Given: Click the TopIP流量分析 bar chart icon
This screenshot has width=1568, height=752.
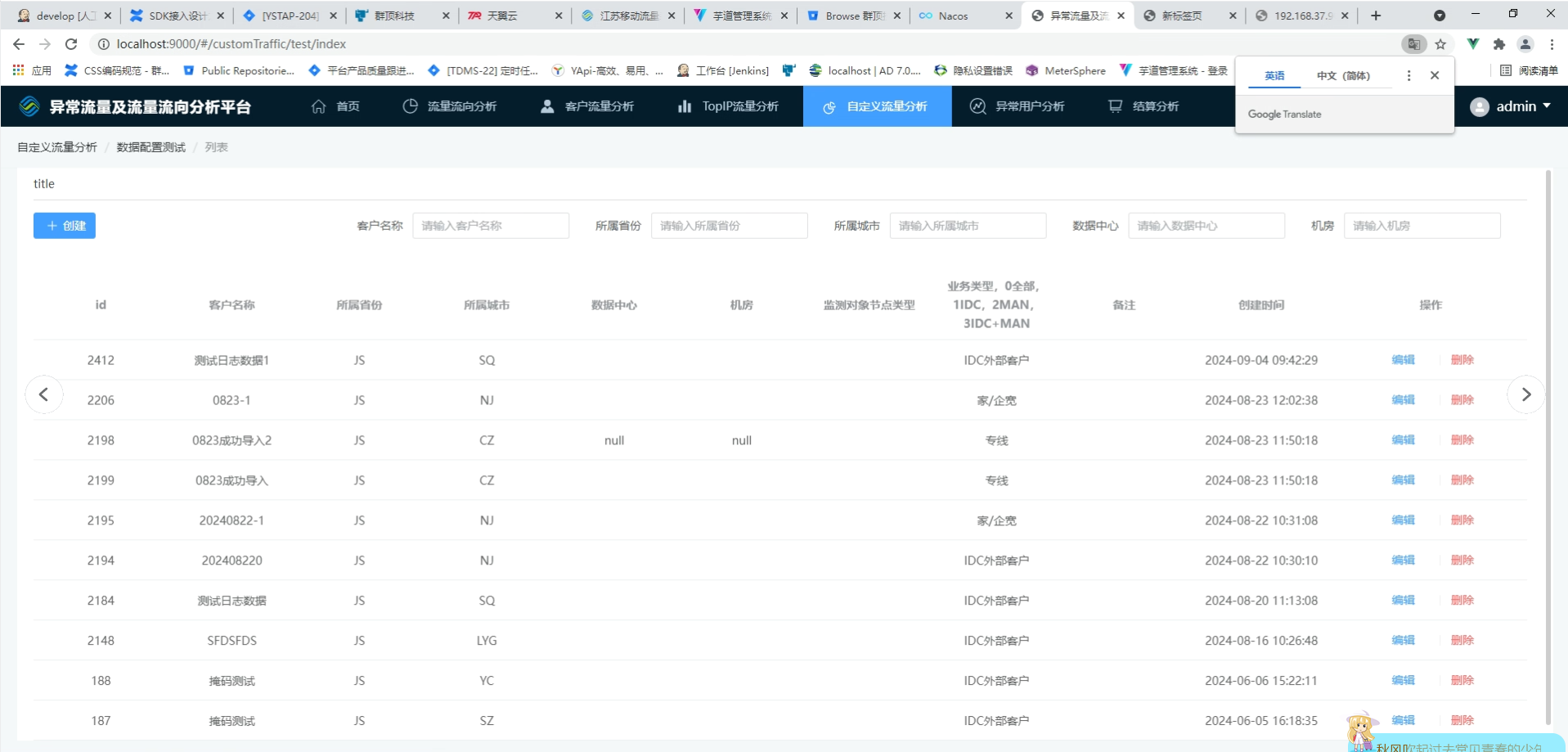Looking at the screenshot, I should pyautogui.click(x=685, y=106).
